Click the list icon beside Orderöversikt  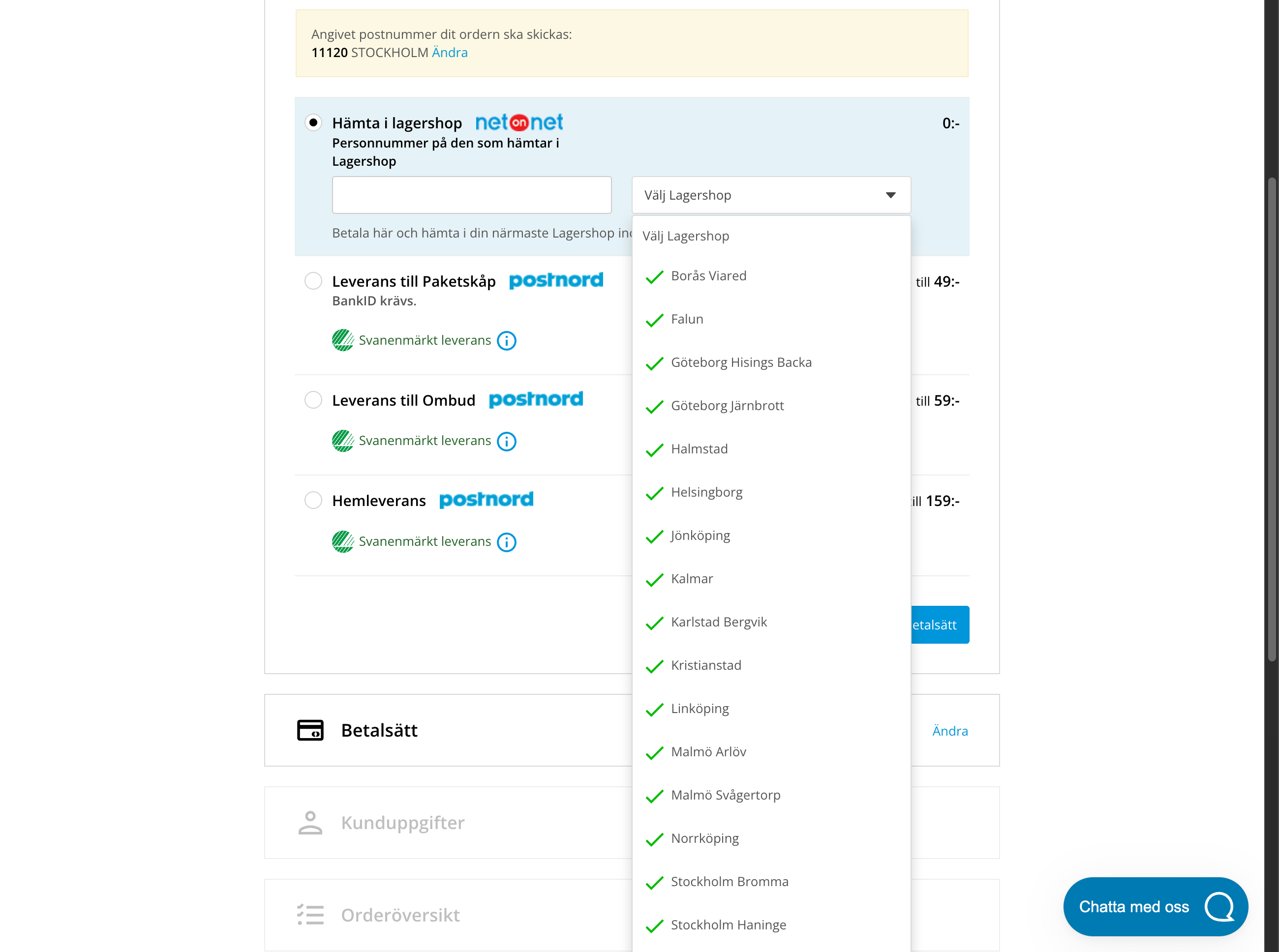pyautogui.click(x=310, y=915)
